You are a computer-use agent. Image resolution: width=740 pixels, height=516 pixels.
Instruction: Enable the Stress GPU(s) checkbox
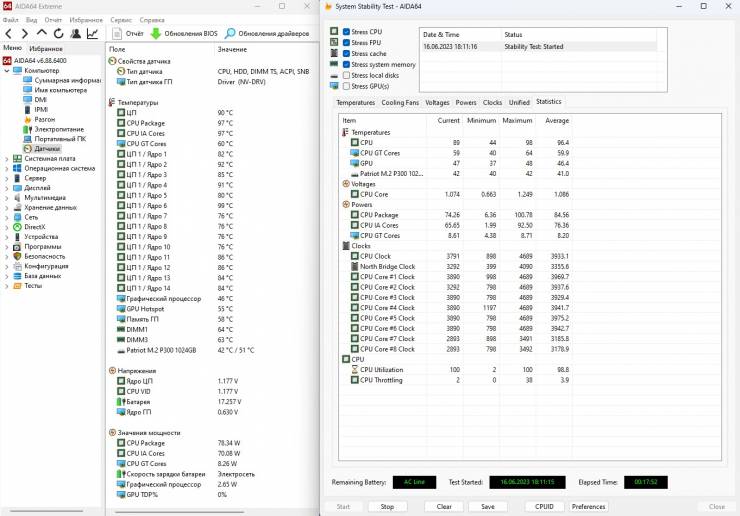click(346, 86)
